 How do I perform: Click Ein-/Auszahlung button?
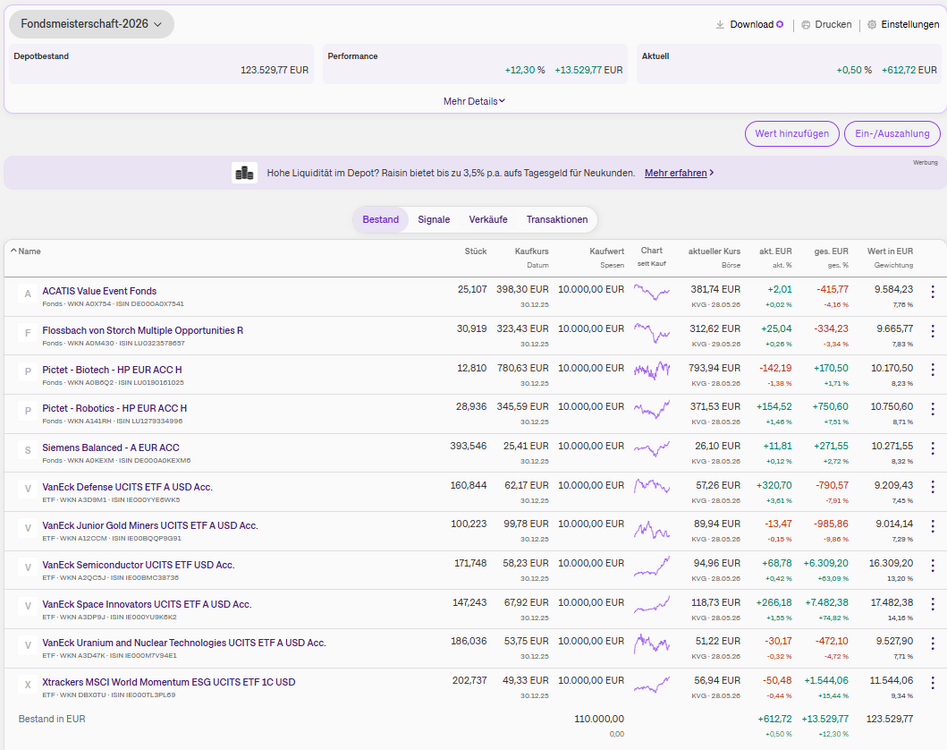point(892,133)
